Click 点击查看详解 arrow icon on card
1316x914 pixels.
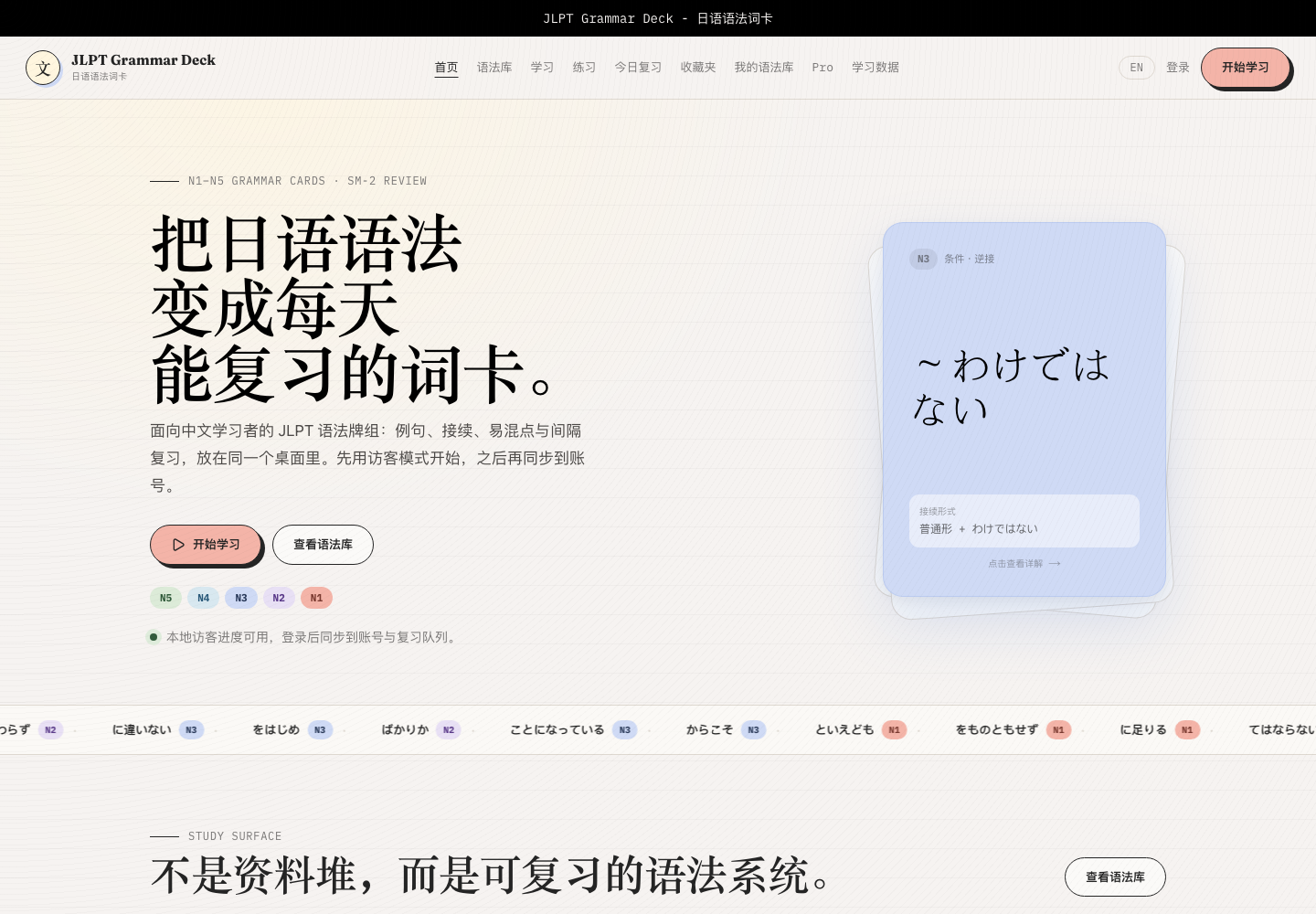point(1055,564)
